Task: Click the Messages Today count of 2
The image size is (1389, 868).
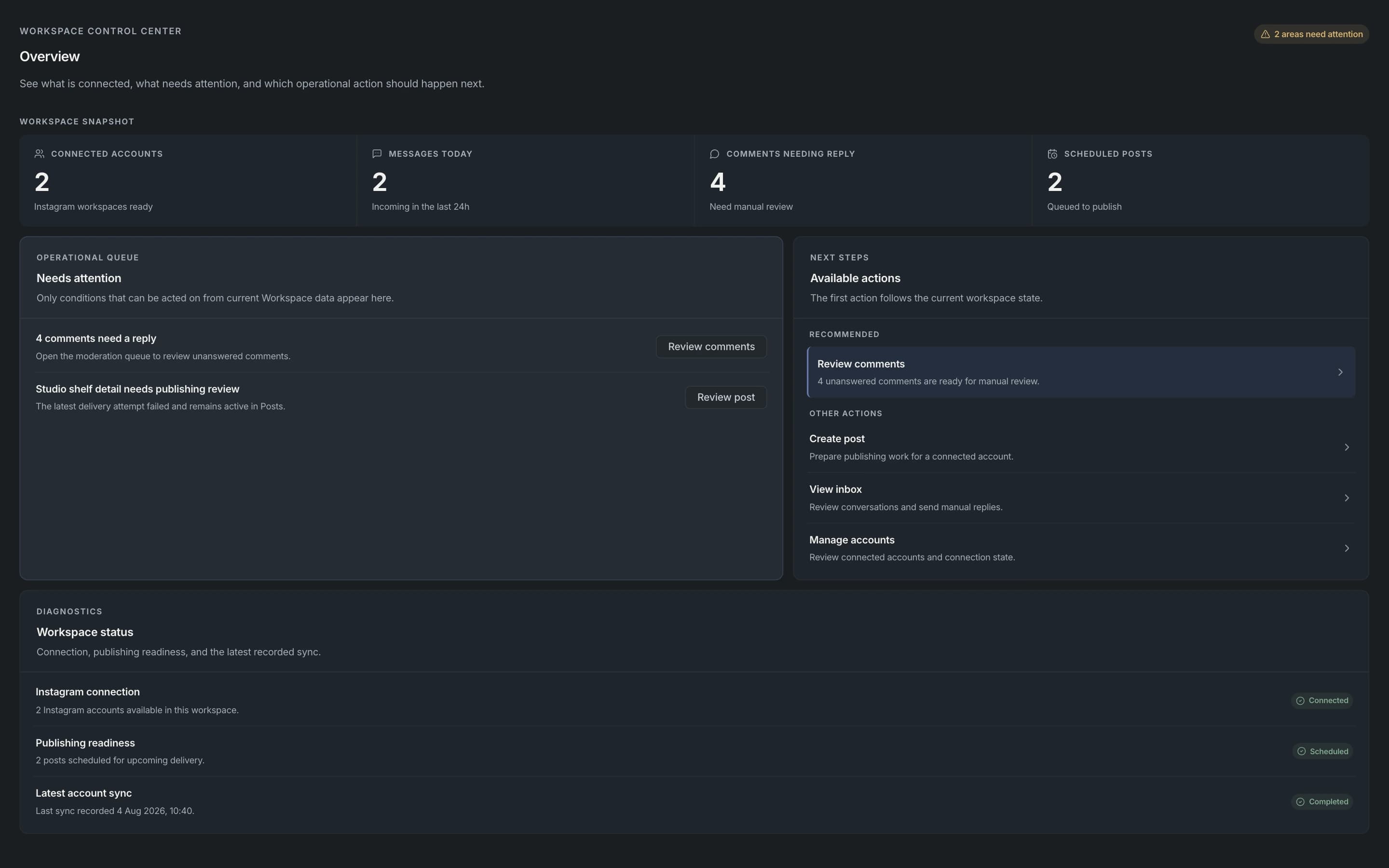Action: point(380,183)
